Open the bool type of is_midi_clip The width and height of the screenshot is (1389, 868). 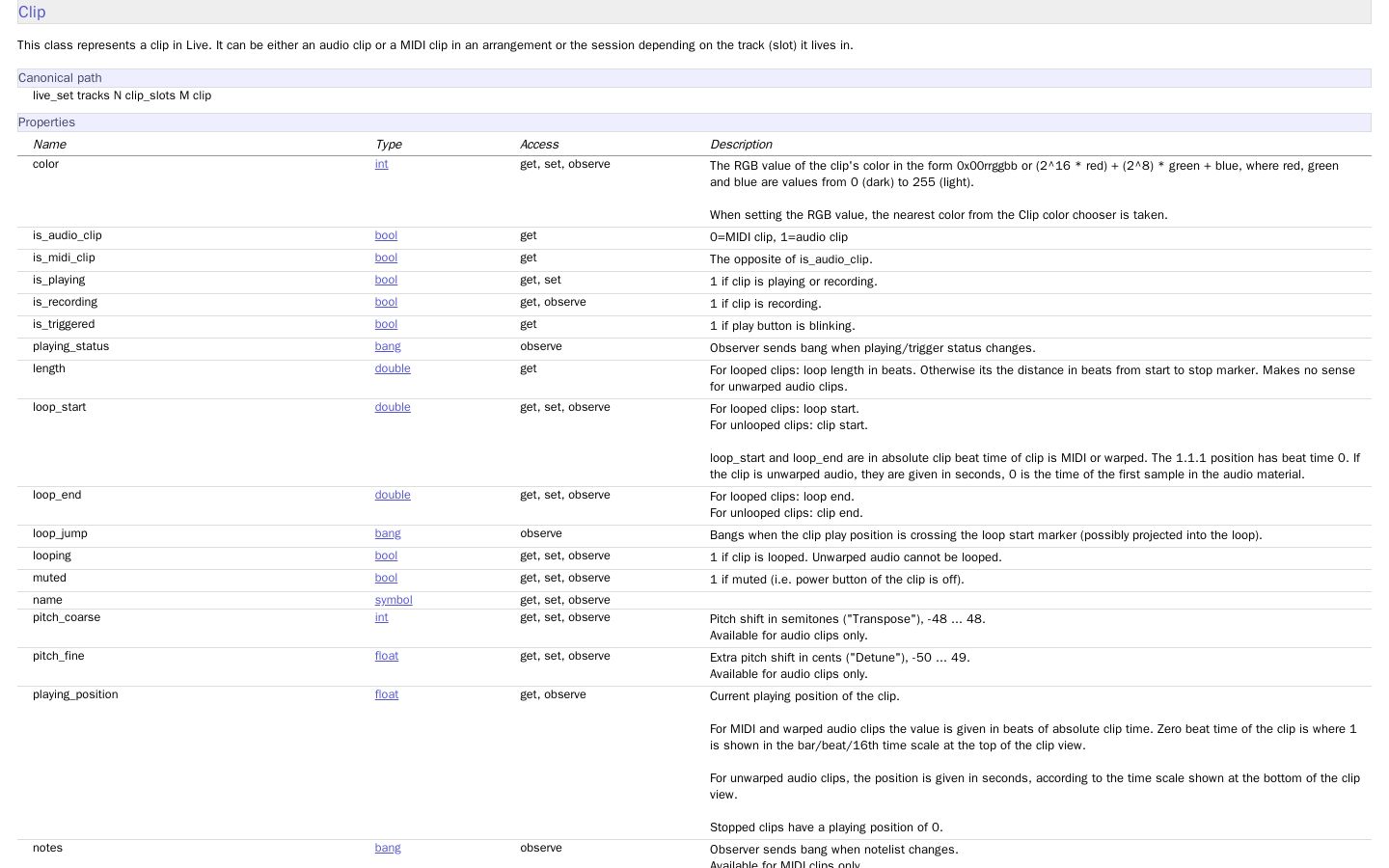[x=386, y=258]
